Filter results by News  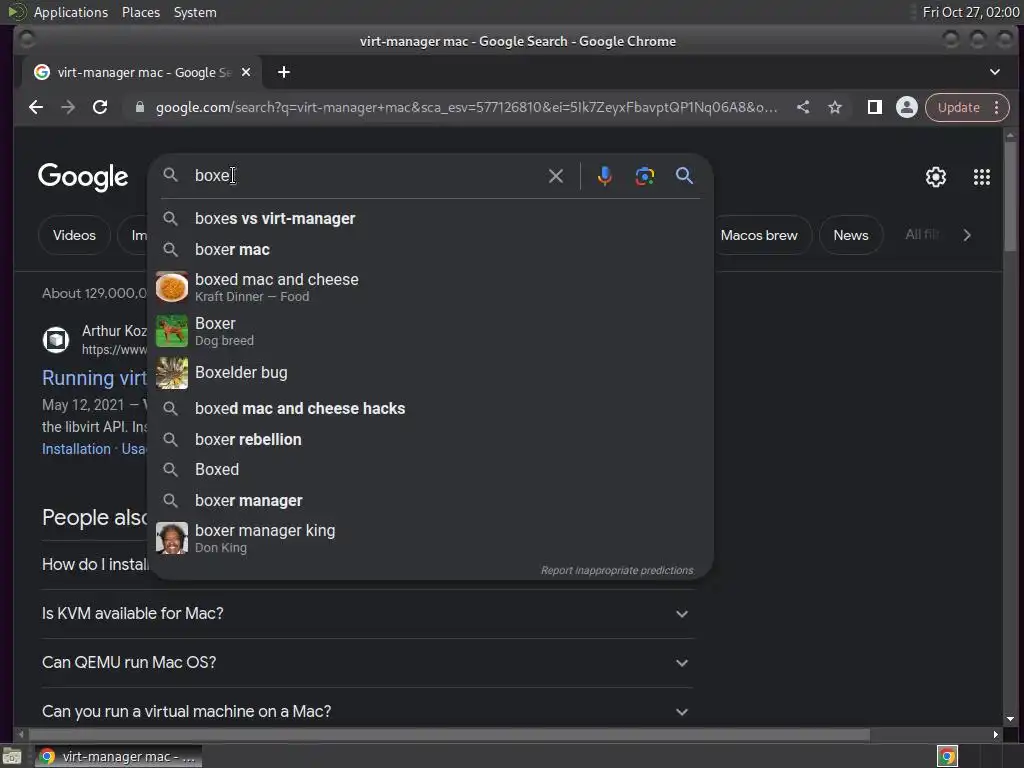pos(850,235)
